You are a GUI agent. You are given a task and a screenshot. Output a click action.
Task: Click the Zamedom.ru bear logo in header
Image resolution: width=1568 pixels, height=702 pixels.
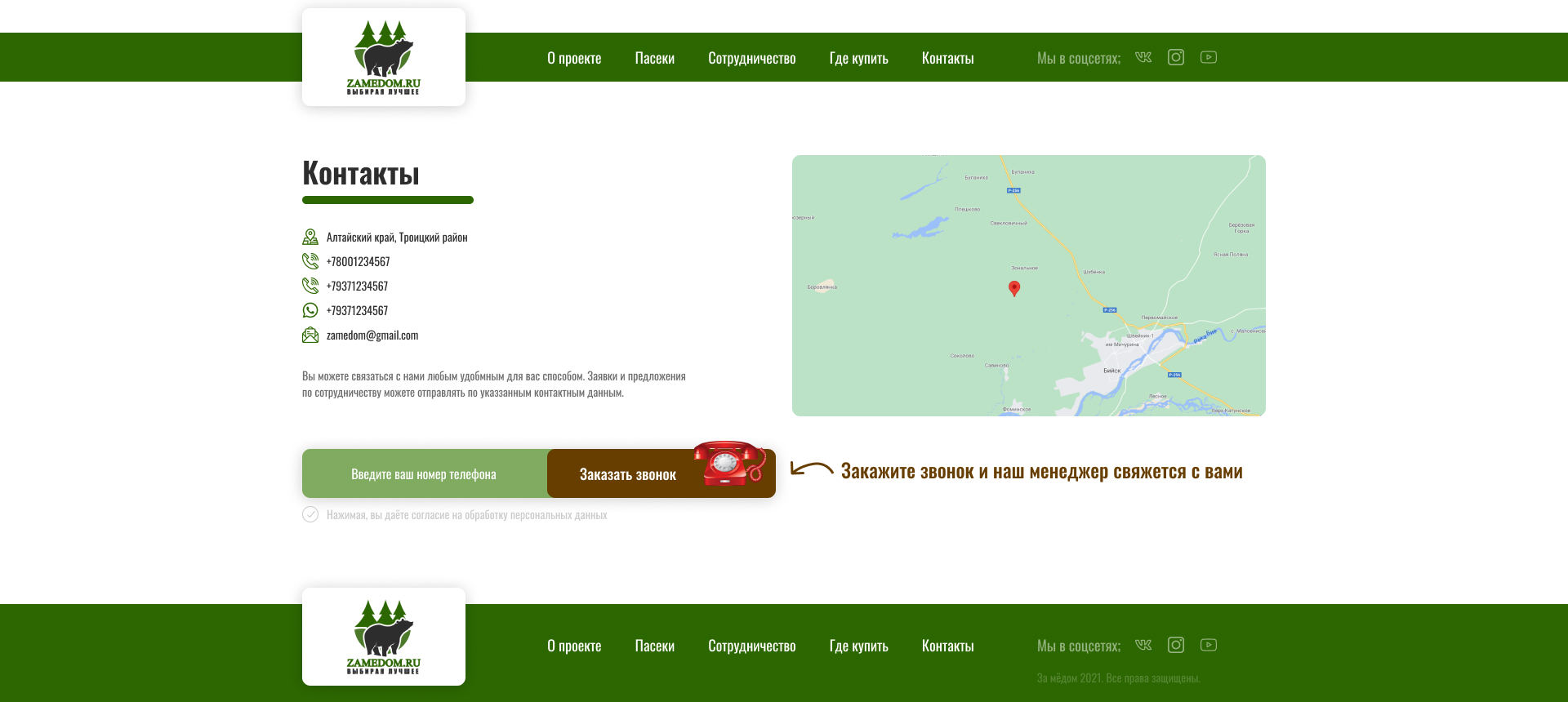384,57
